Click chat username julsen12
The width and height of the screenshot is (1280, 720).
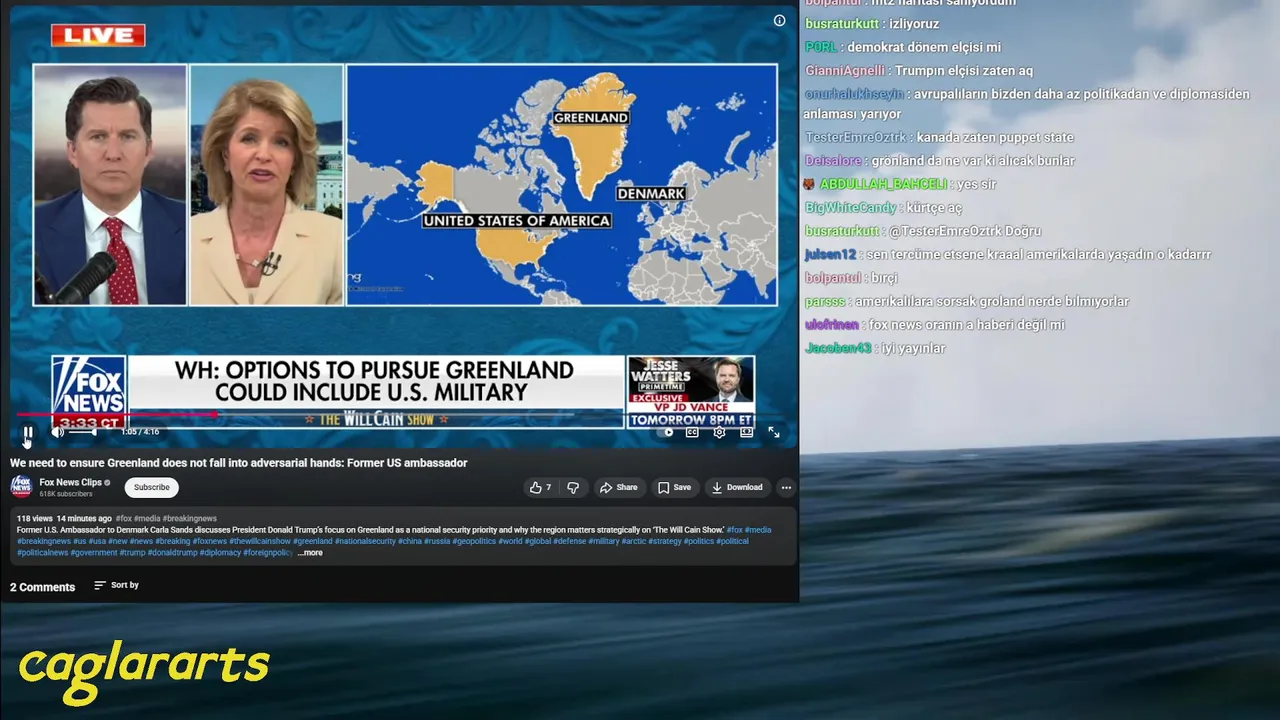(x=830, y=255)
